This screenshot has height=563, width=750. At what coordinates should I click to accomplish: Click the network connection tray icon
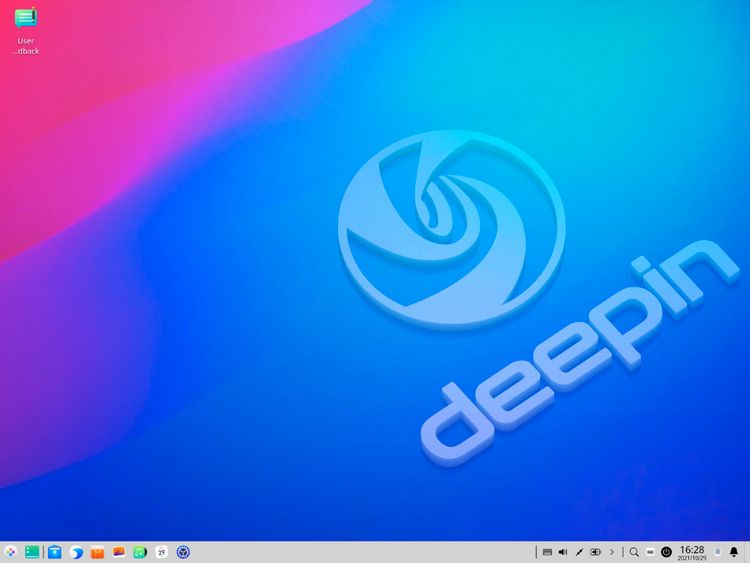point(579,552)
